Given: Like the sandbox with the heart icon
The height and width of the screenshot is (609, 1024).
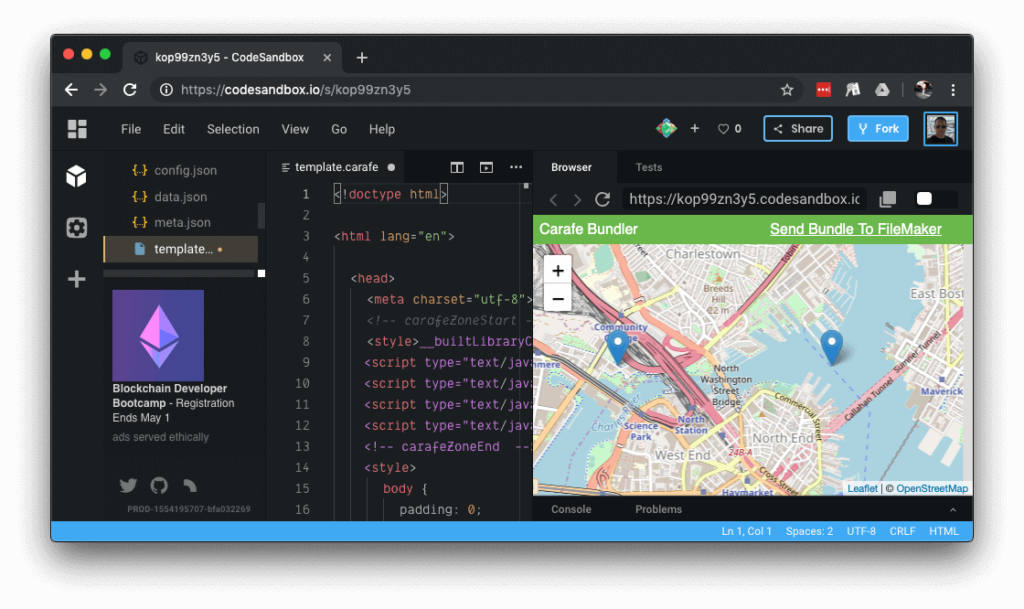Looking at the screenshot, I should [723, 128].
